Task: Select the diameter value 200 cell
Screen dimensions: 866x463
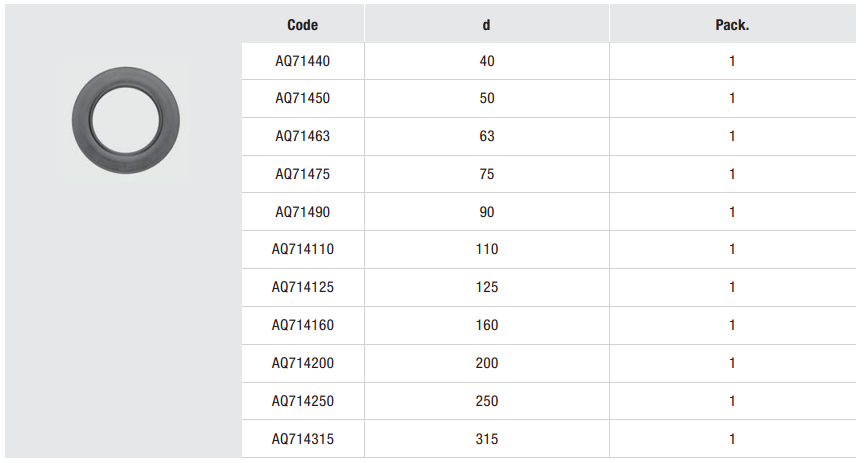Action: [487, 363]
